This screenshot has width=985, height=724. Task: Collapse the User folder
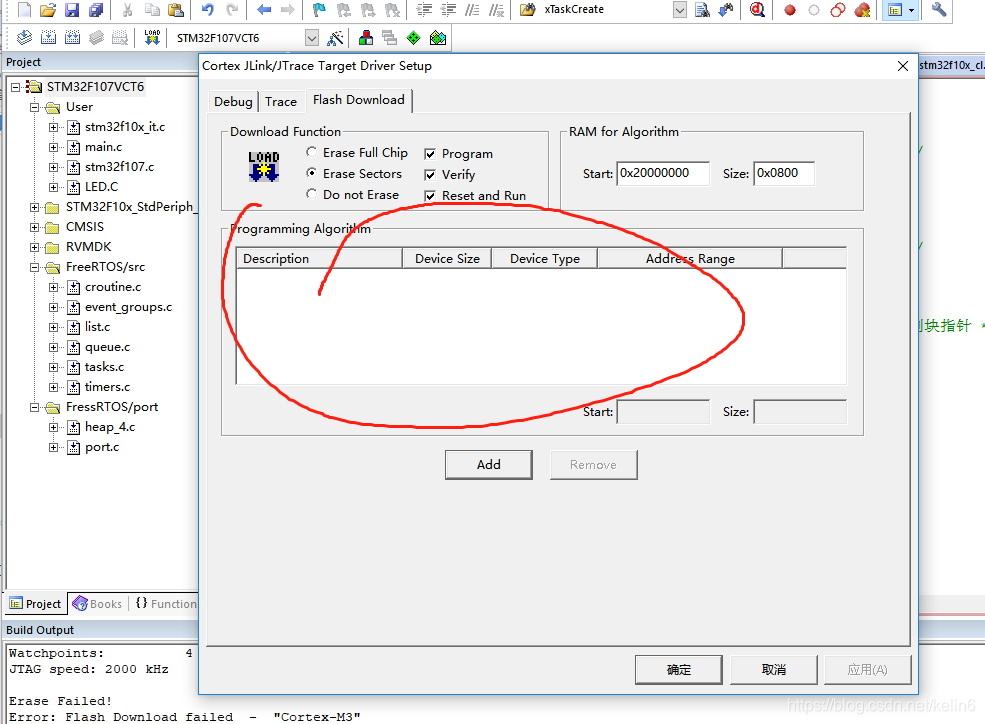(35, 107)
